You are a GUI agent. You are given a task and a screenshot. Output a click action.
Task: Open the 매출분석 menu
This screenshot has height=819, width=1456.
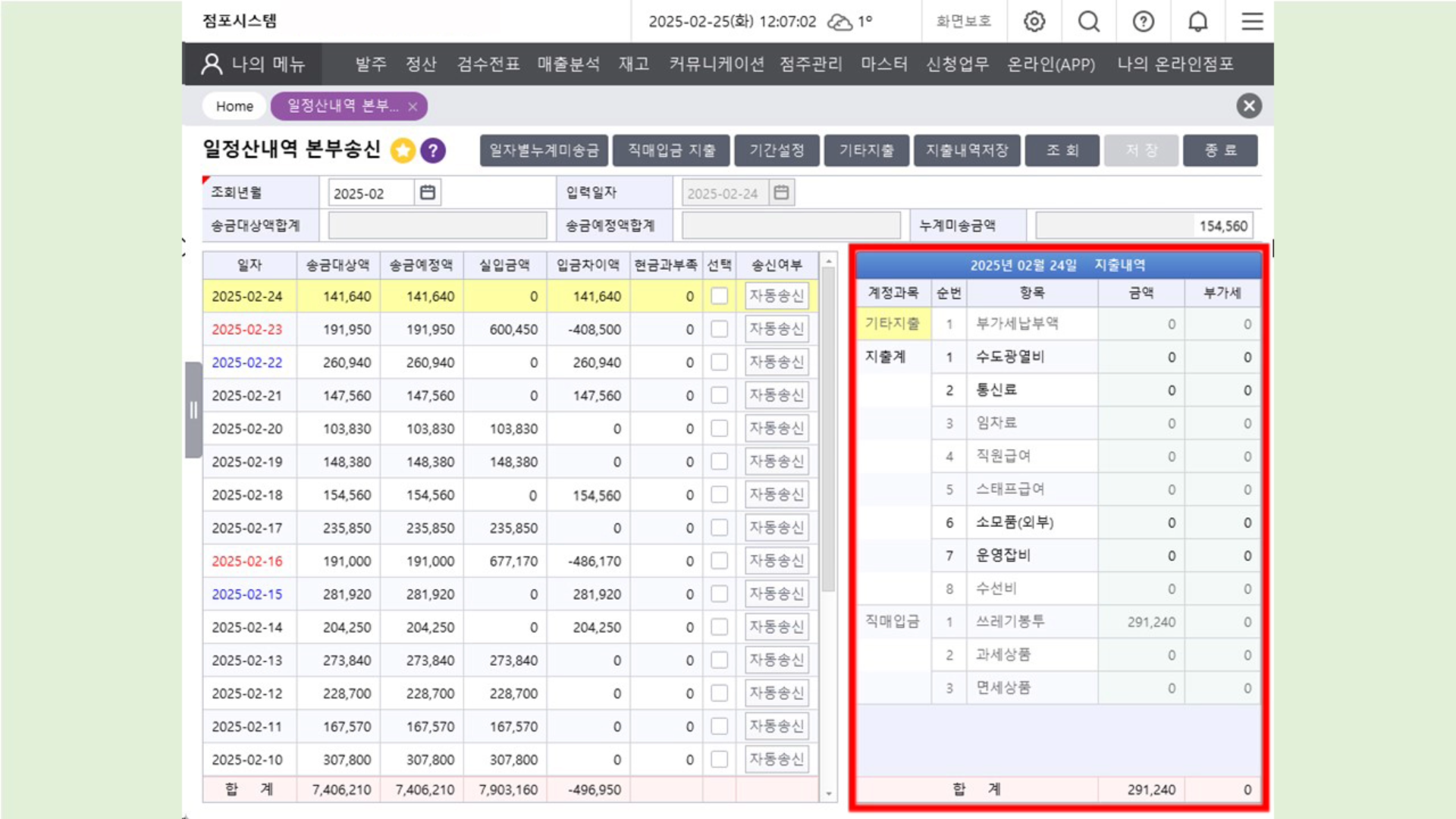[568, 64]
